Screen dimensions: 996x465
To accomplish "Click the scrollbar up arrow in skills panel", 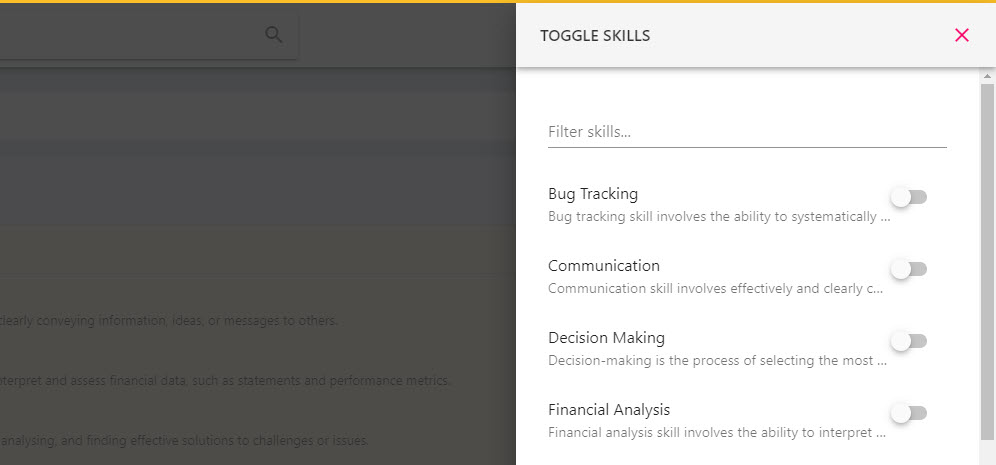I will (x=987, y=76).
